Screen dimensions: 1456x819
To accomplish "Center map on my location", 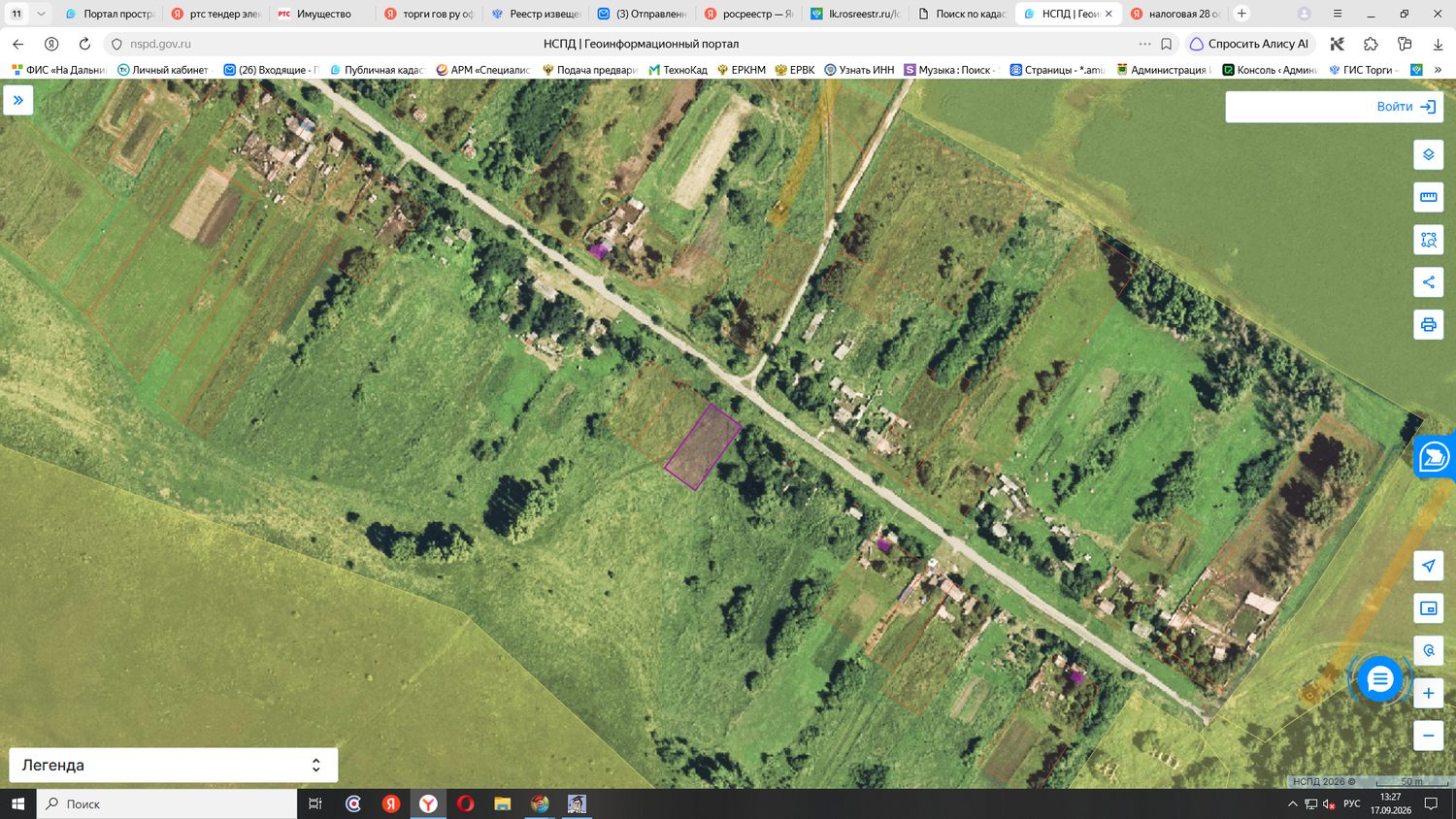I will tap(1428, 566).
